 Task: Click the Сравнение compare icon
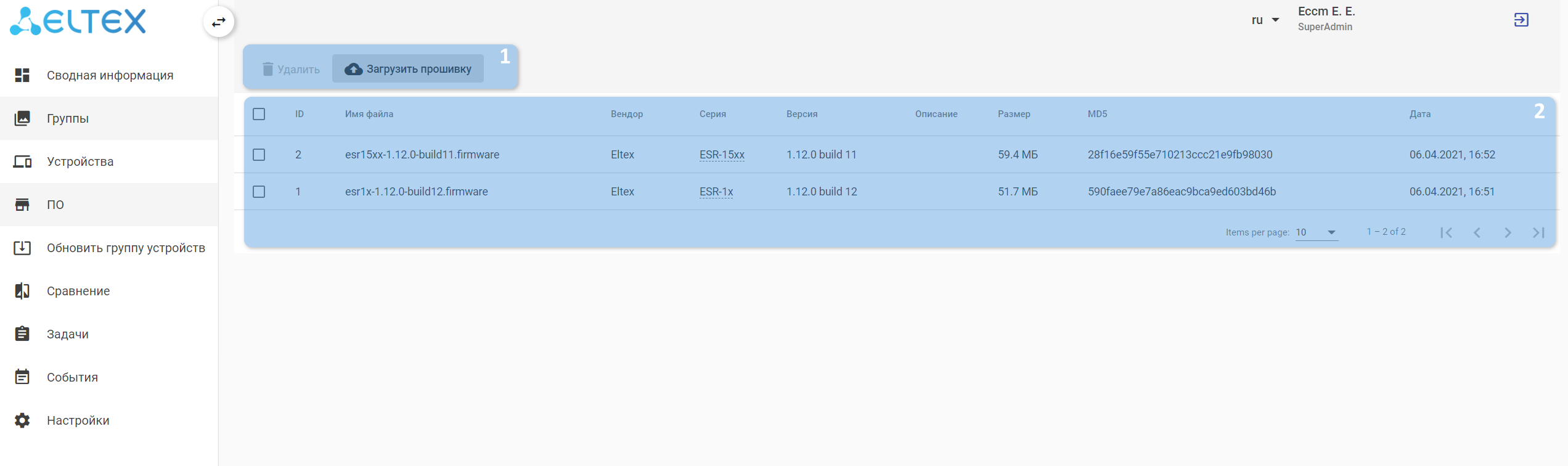click(22, 291)
